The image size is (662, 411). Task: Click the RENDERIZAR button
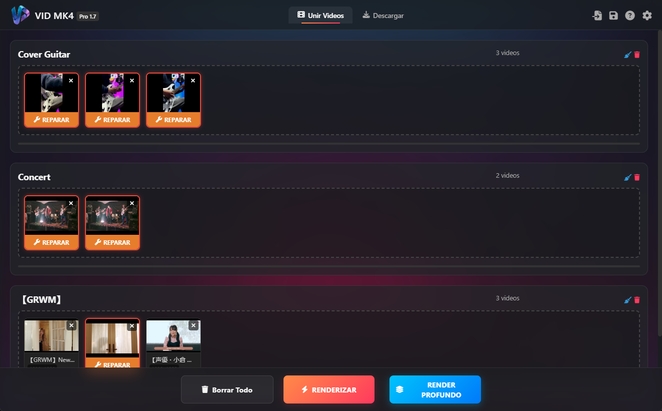pos(329,389)
